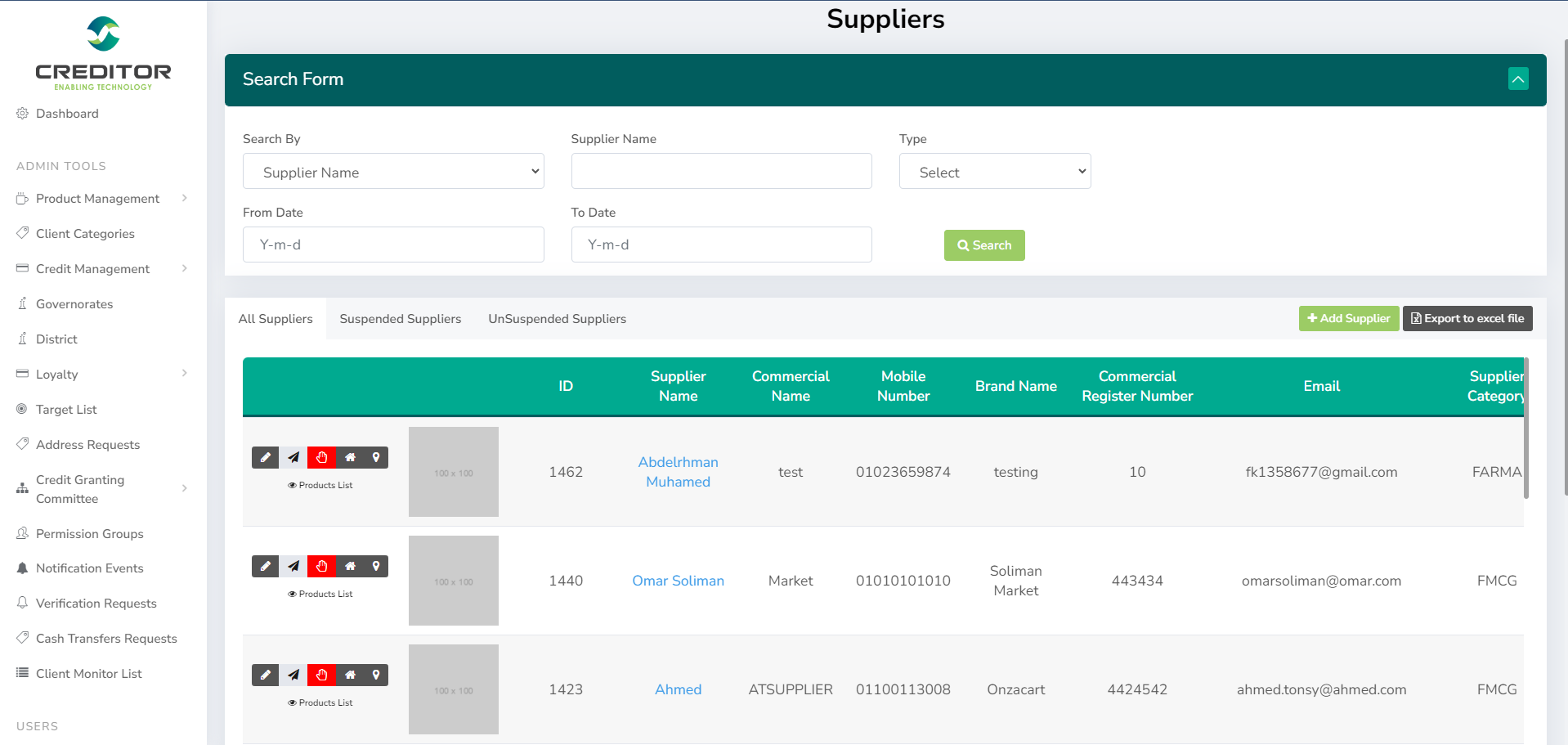Switch to UnSuspended Suppliers tab
The image size is (1568, 745).
[557, 319]
